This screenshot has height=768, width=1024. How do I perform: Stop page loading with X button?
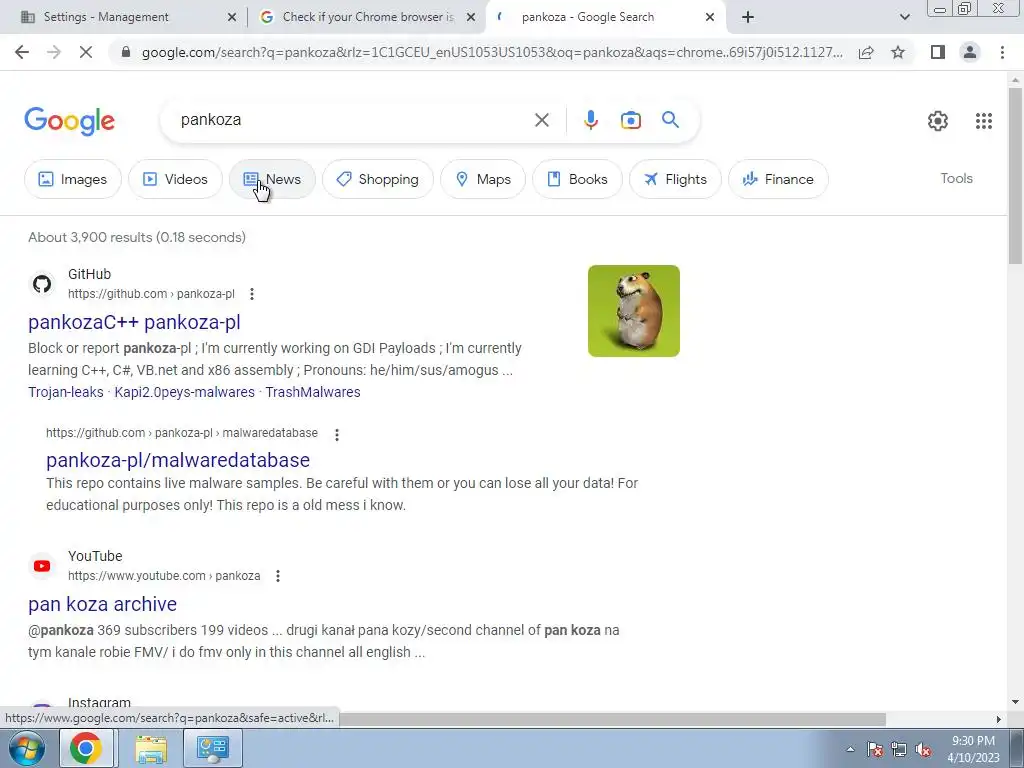tap(86, 52)
